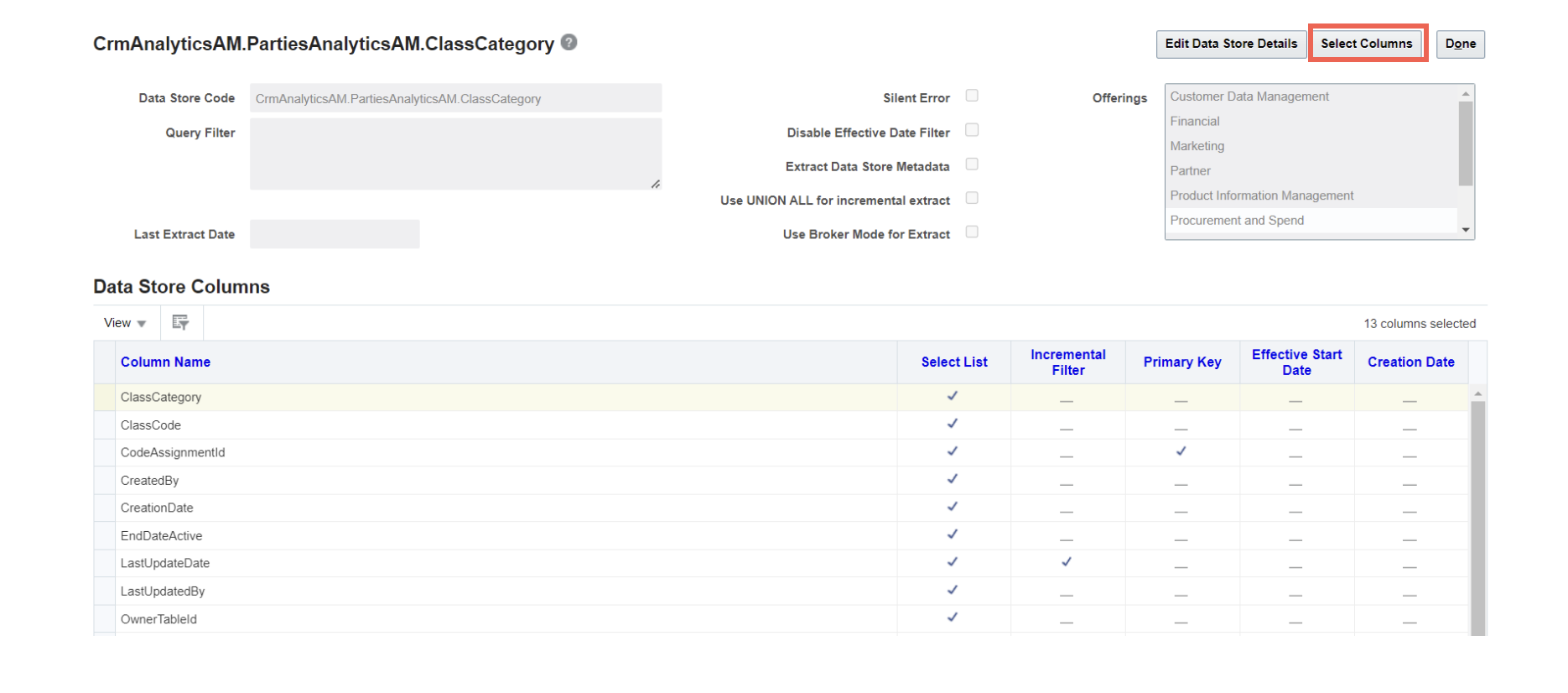
Task: Click inside the Query Filter text area
Action: 455,154
